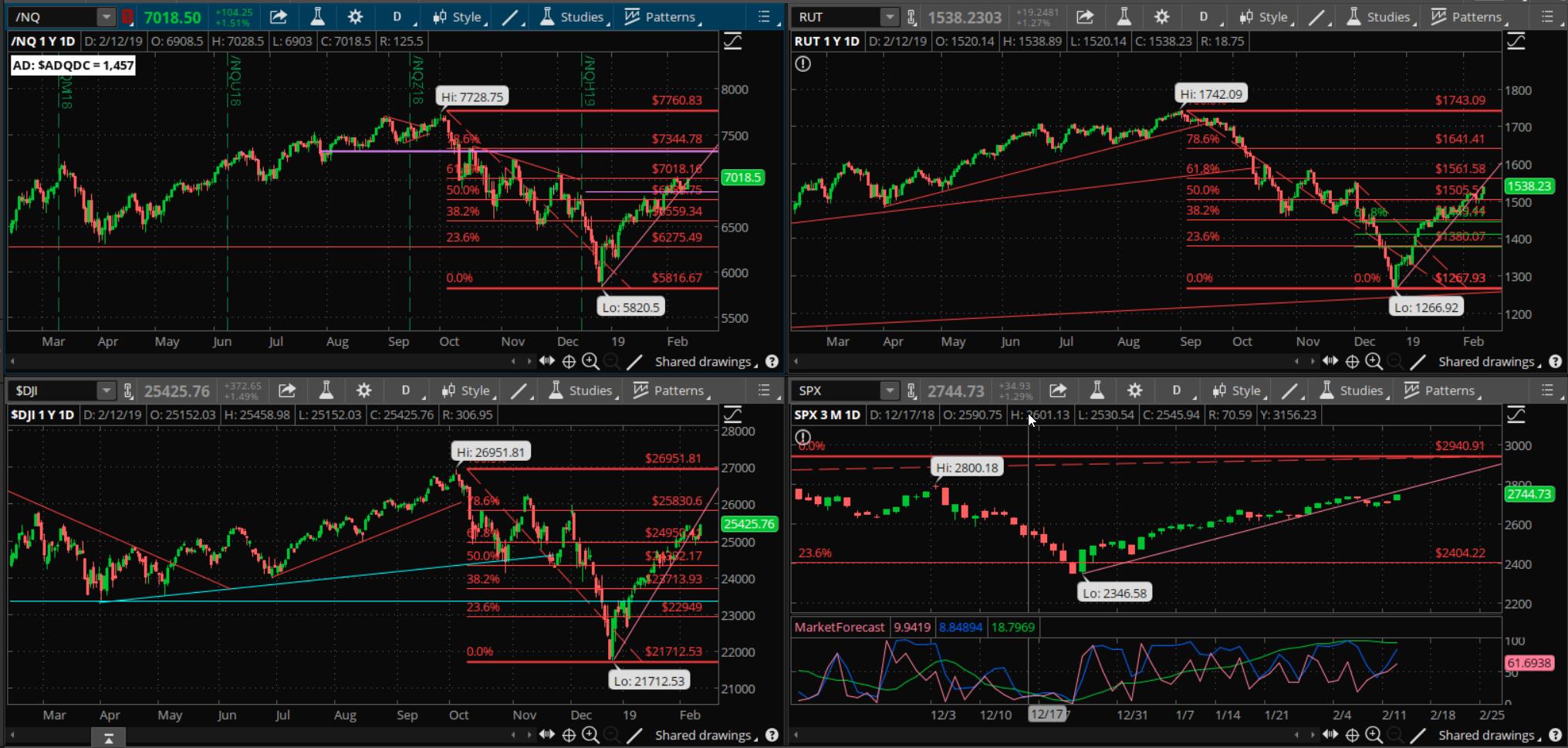Open help icon beside /NQ Shared drawings
1568x748 pixels.
tap(772, 361)
